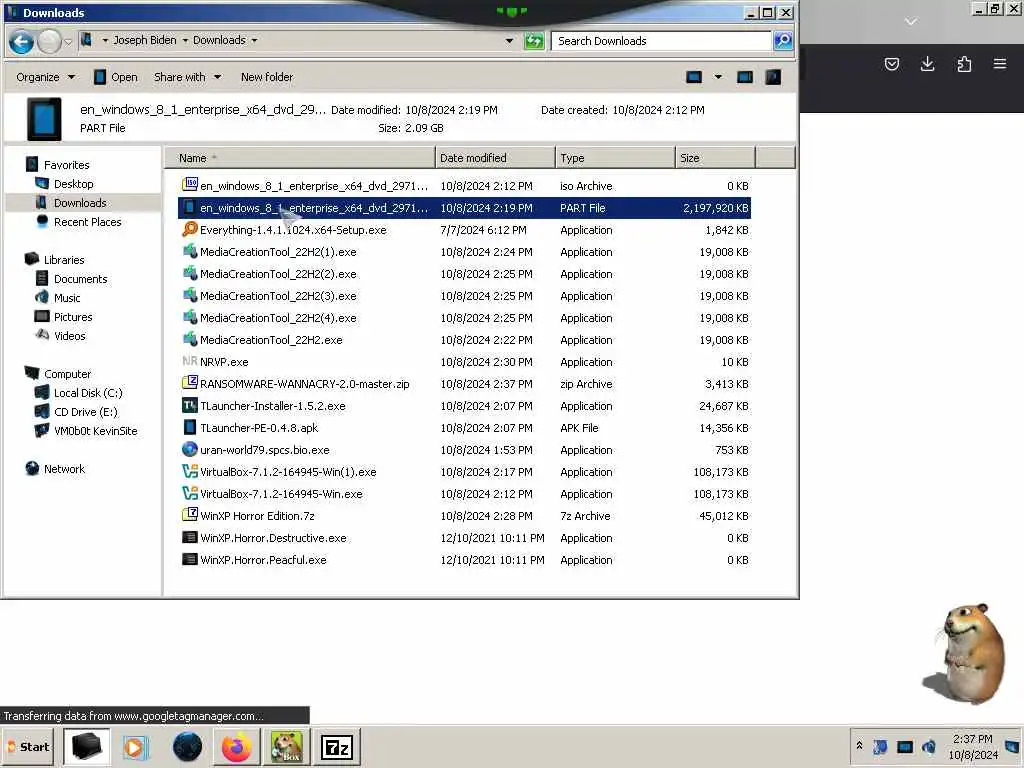Click the Start button

pyautogui.click(x=29, y=746)
